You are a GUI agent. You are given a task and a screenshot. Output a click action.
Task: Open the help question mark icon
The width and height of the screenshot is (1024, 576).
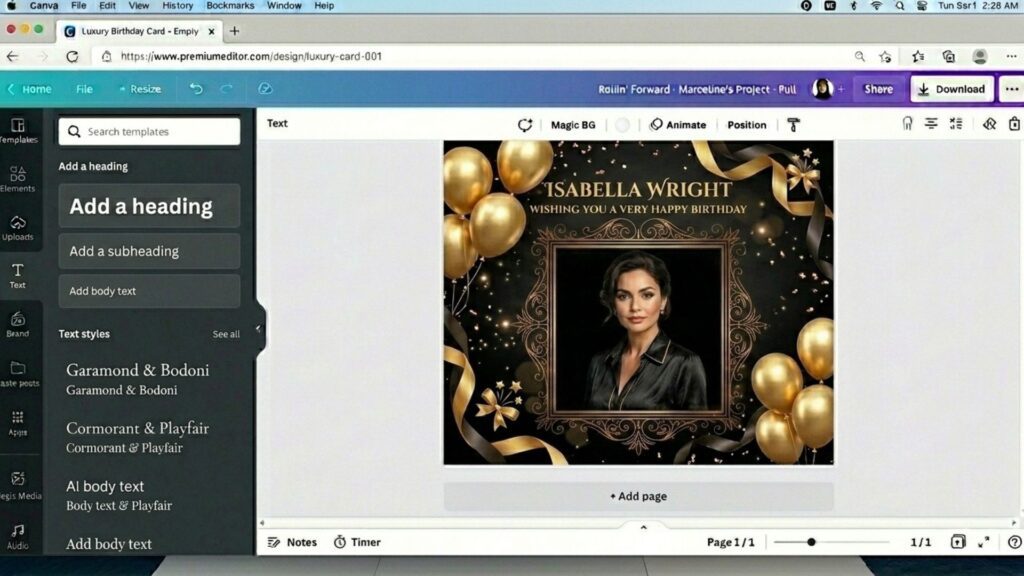(x=1014, y=541)
